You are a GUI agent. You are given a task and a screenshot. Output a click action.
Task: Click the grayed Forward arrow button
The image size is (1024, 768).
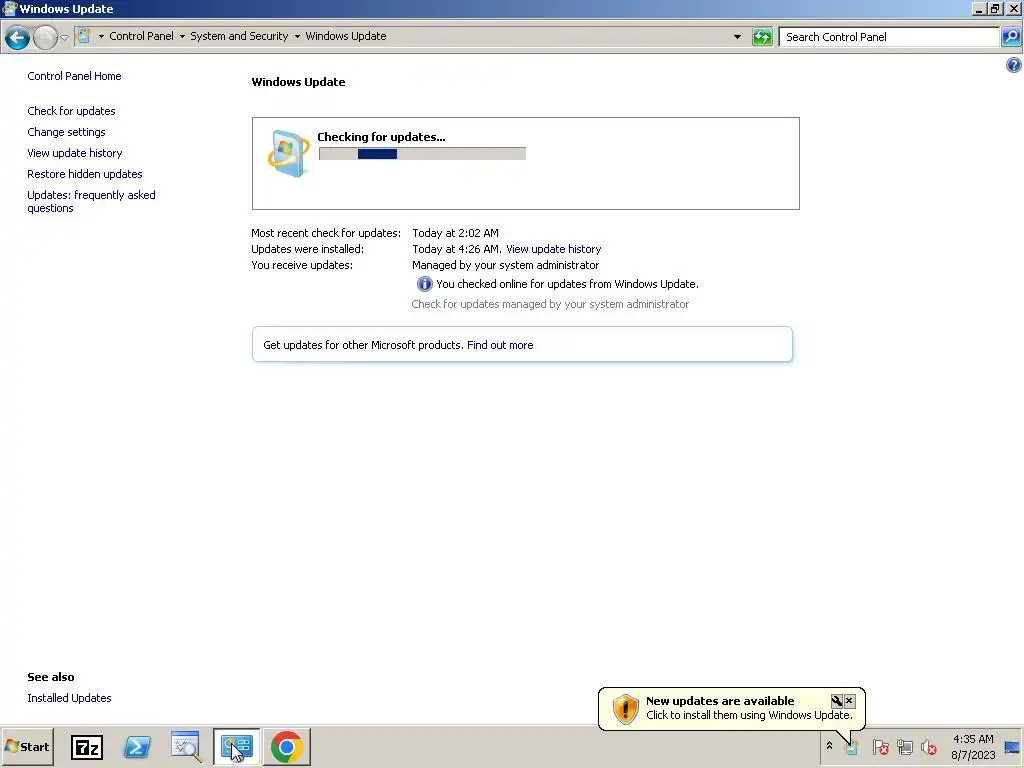[45, 37]
